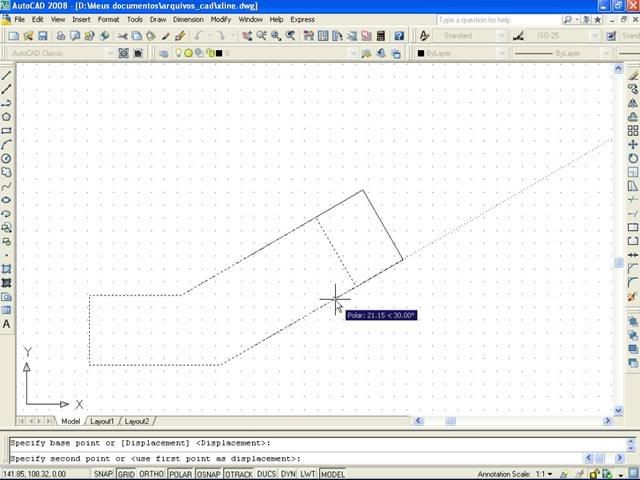Select the Hatch tool
The width and height of the screenshot is (640, 480).
click(x=6, y=269)
